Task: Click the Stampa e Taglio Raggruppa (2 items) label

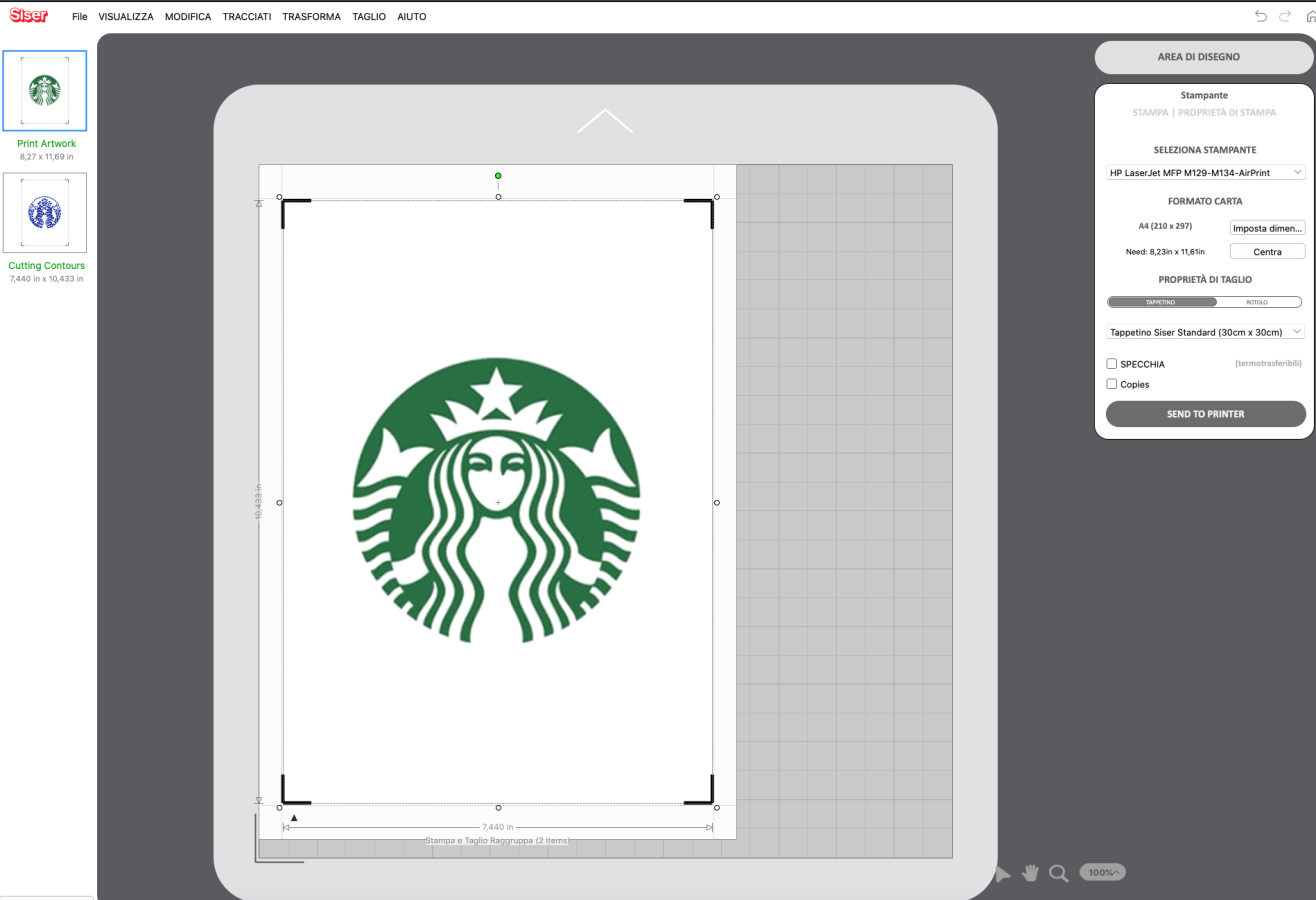Action: click(x=497, y=841)
